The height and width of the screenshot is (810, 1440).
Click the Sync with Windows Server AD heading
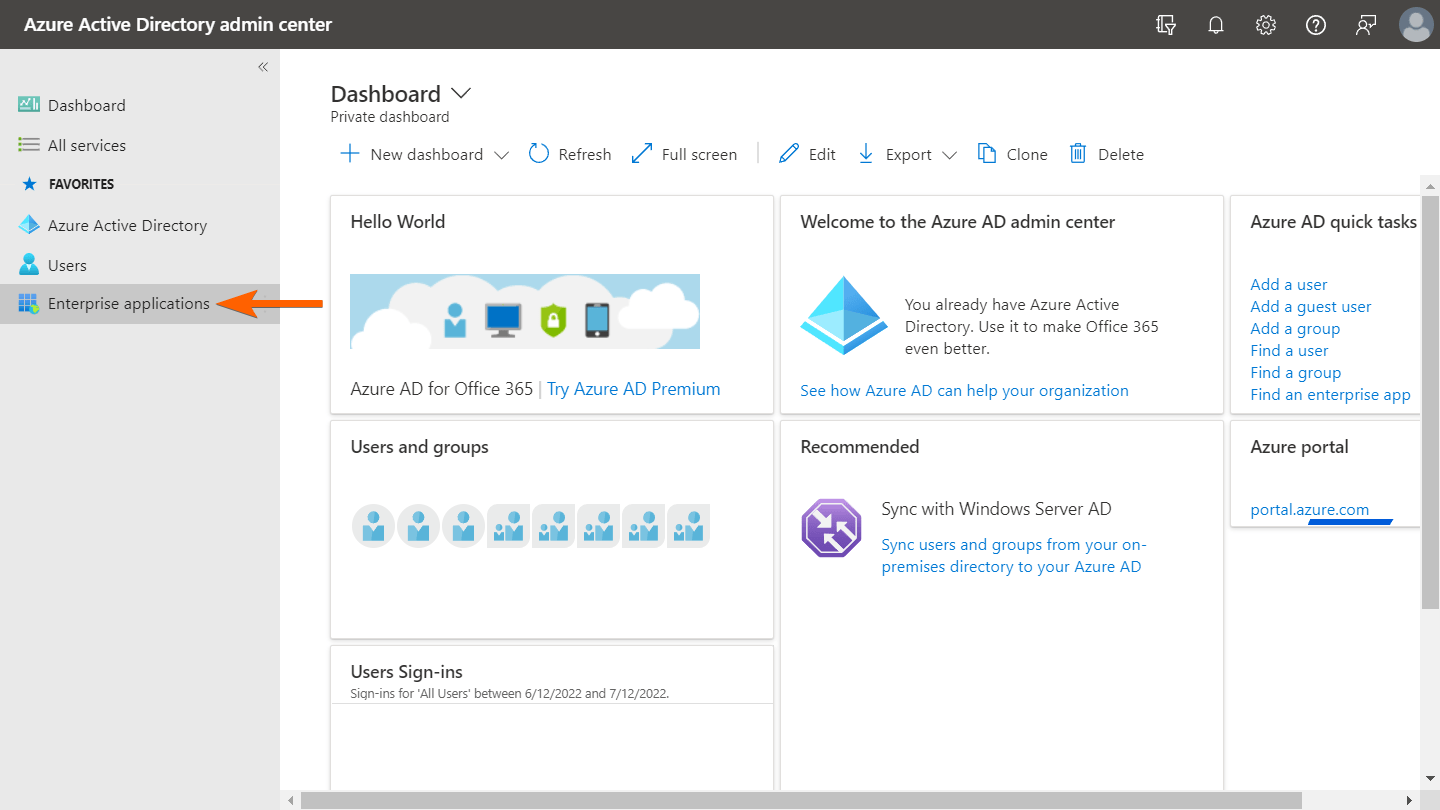tap(996, 509)
